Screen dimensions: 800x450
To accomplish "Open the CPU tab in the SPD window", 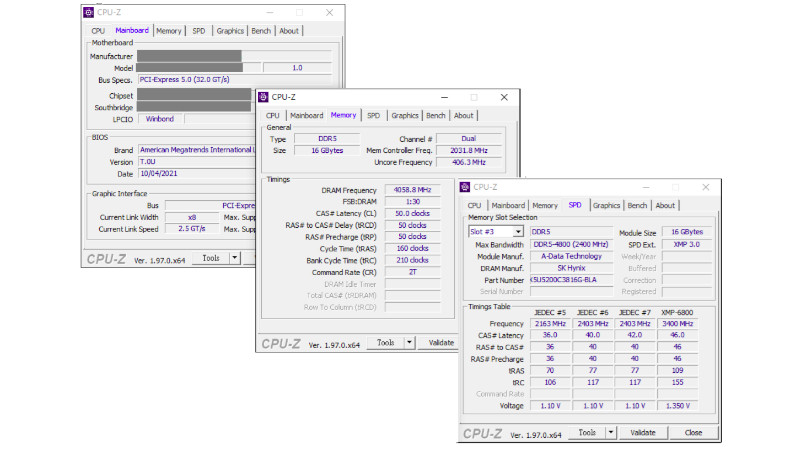I will [x=474, y=205].
